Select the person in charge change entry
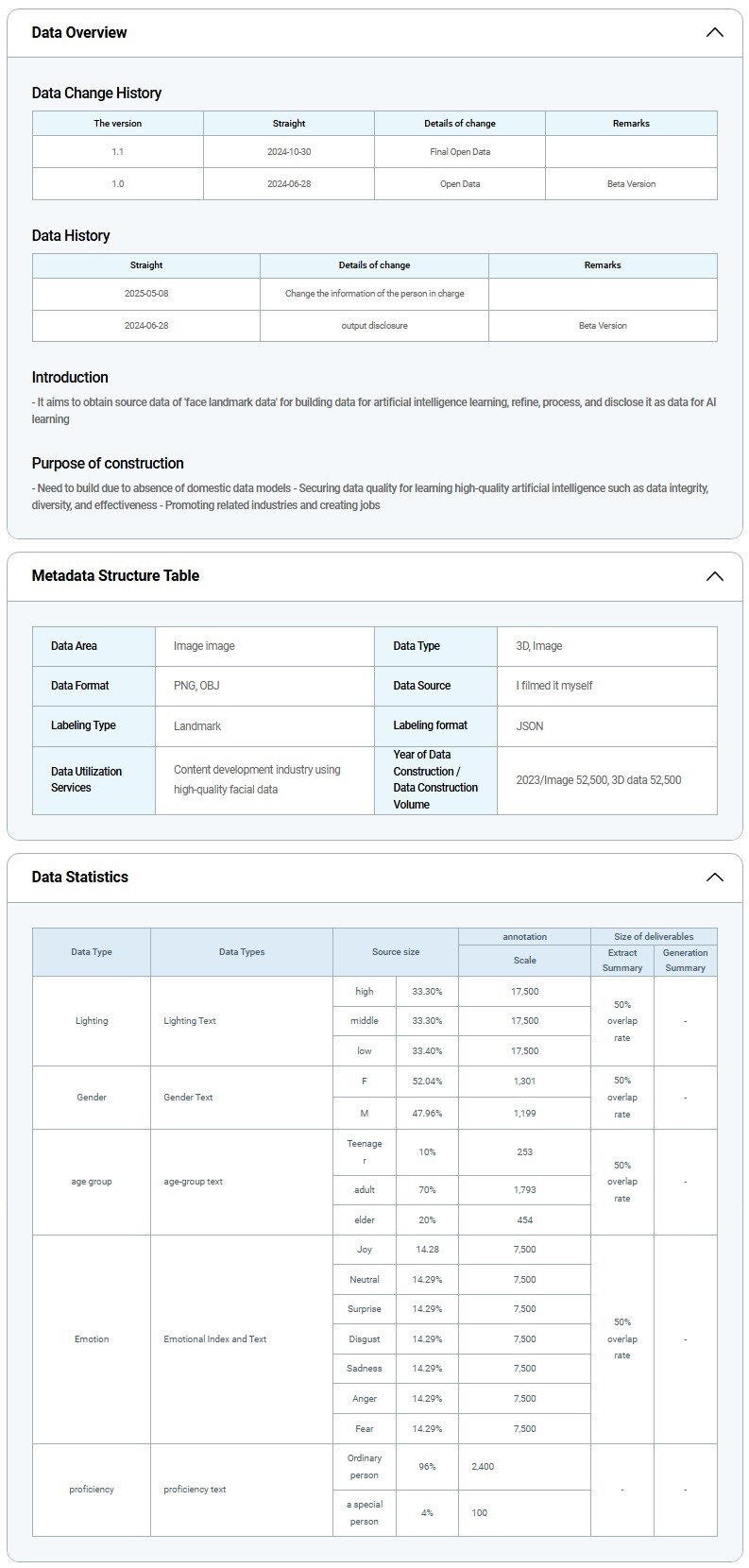This screenshot has height=1568, width=749. tap(374, 294)
